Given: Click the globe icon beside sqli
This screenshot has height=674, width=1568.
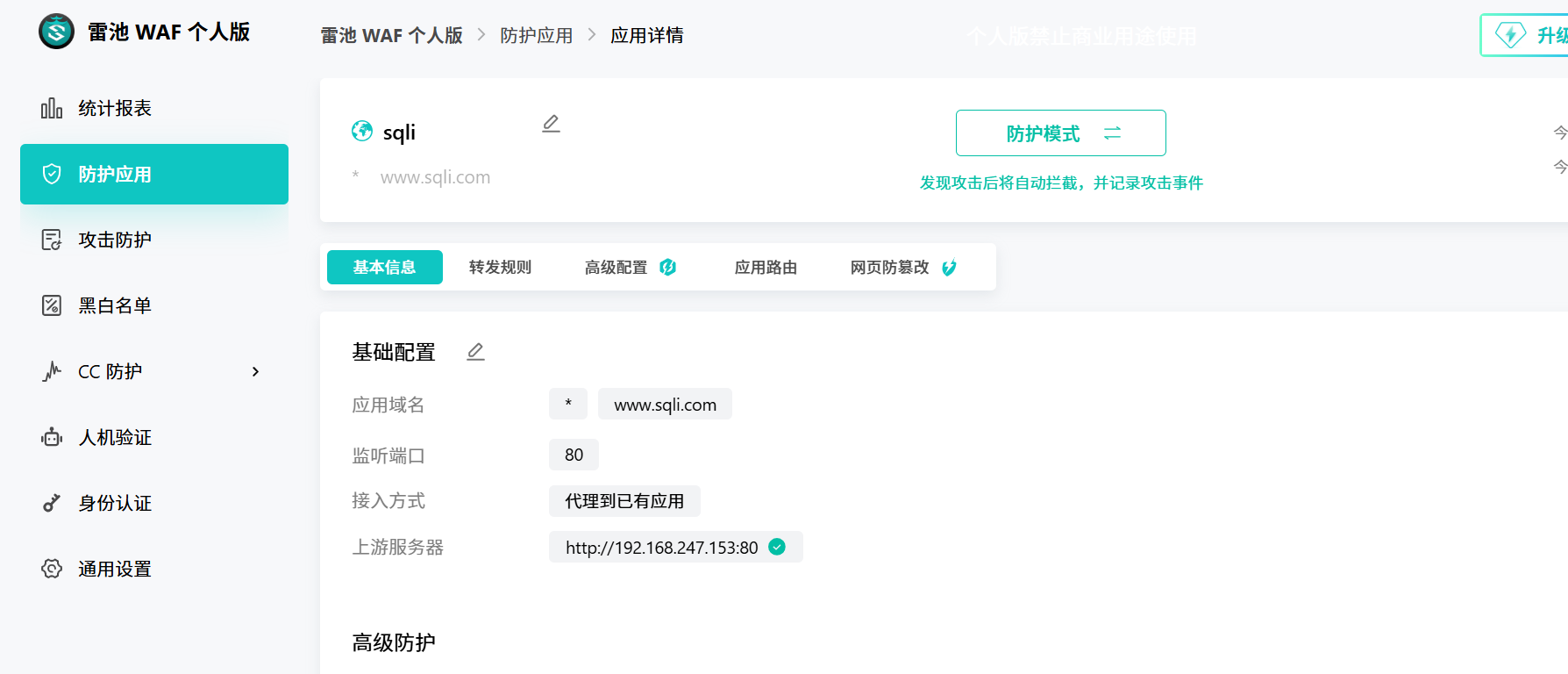Looking at the screenshot, I should pos(362,131).
